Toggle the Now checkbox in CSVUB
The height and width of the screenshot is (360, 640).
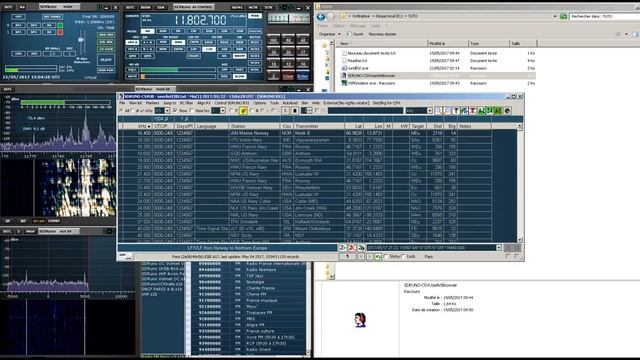pos(176,111)
